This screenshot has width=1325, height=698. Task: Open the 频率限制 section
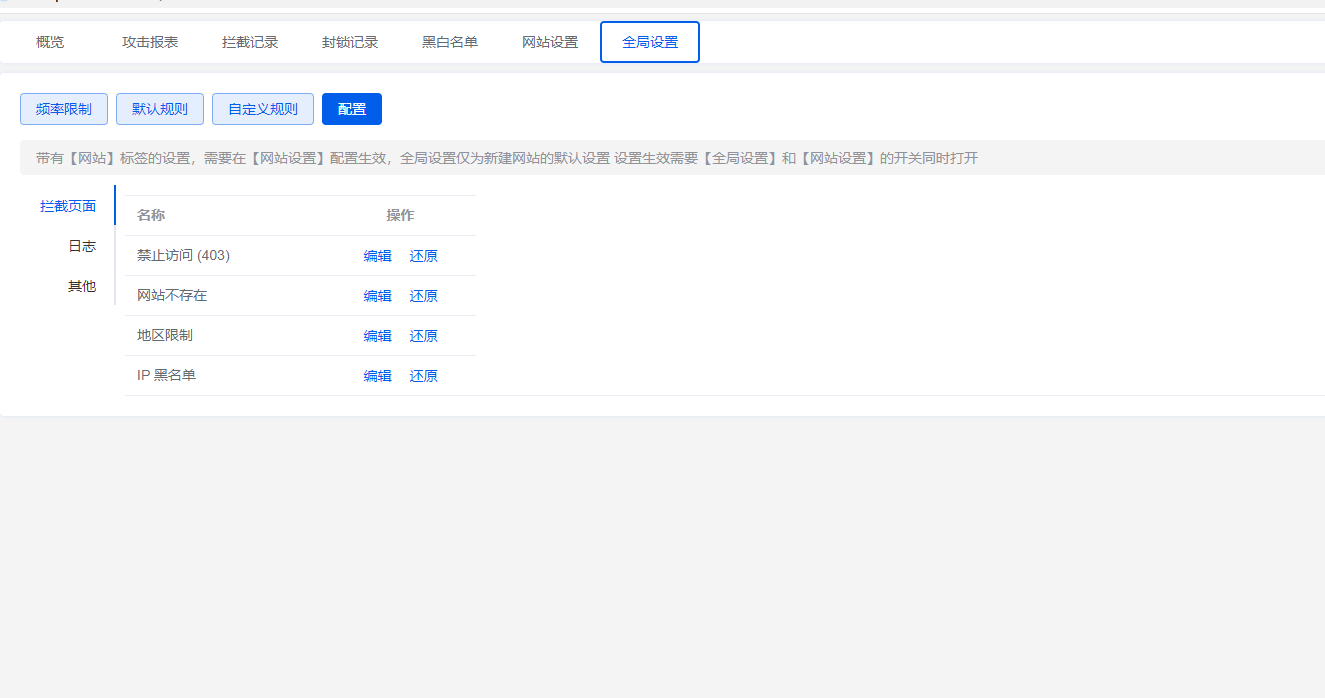[64, 109]
